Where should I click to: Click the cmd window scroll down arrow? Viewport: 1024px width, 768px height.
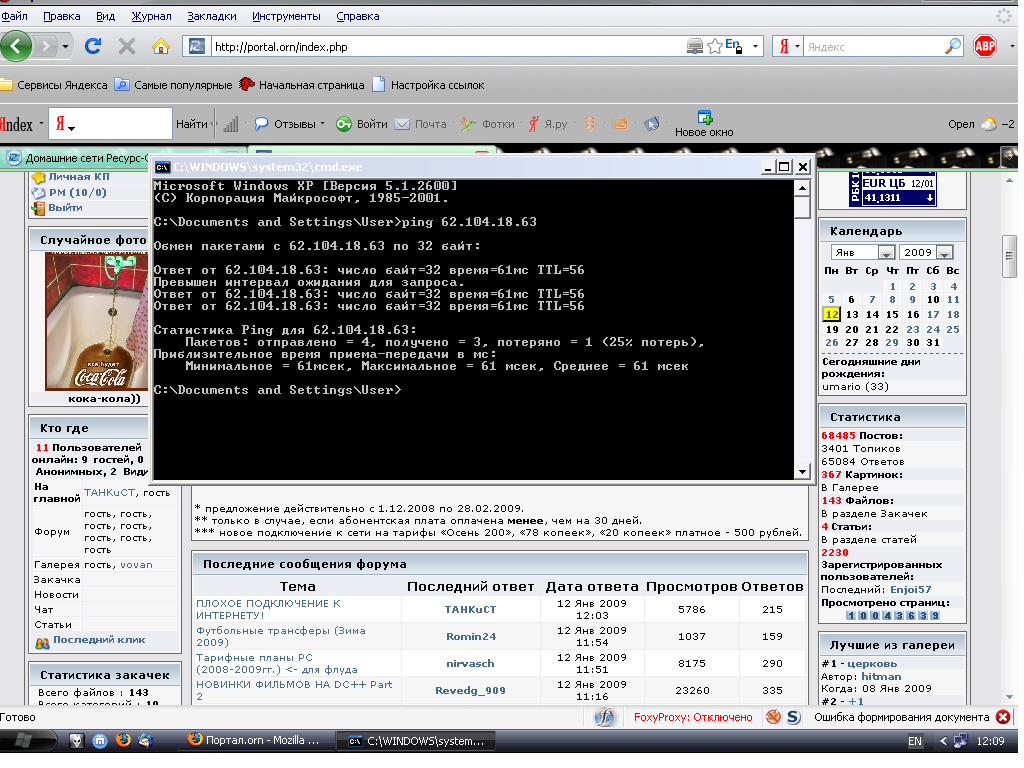(802, 472)
